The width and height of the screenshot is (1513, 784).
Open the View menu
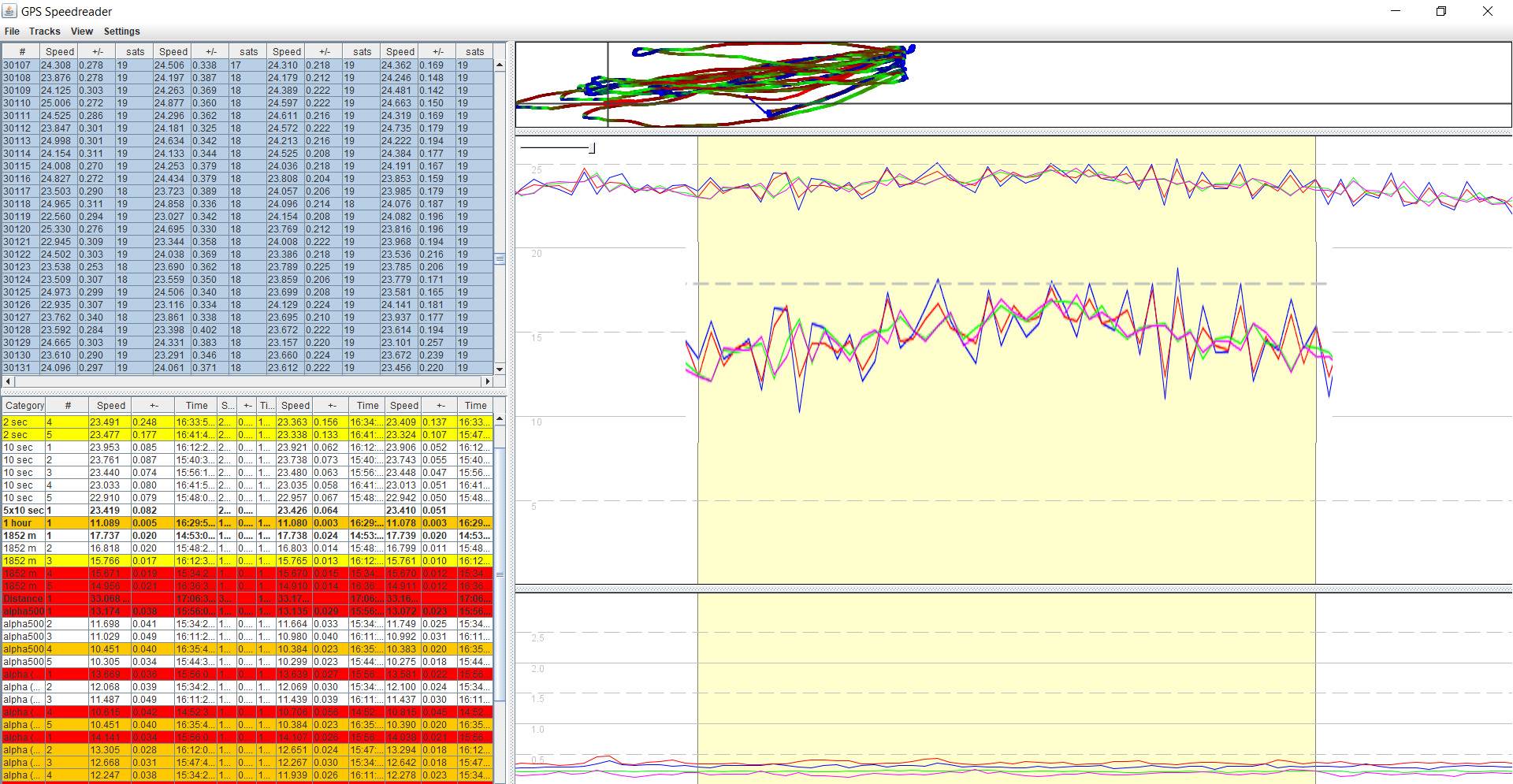[x=81, y=32]
